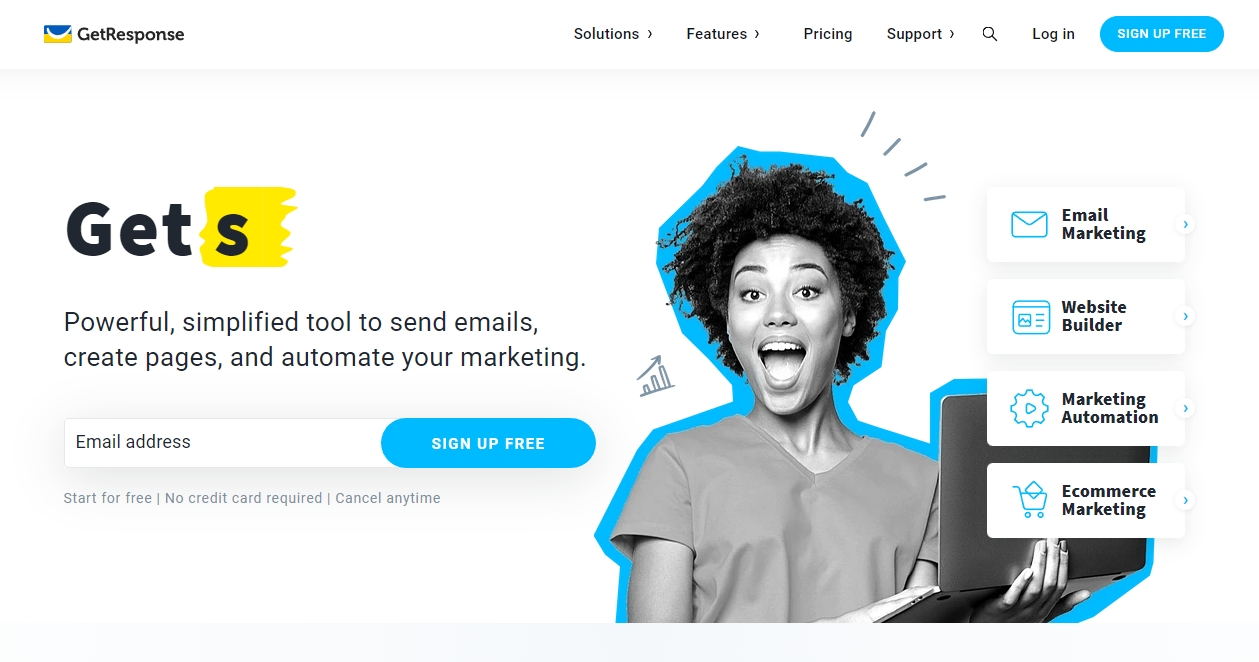Select the Website Builder page icon
1259x662 pixels.
pos(1030,317)
